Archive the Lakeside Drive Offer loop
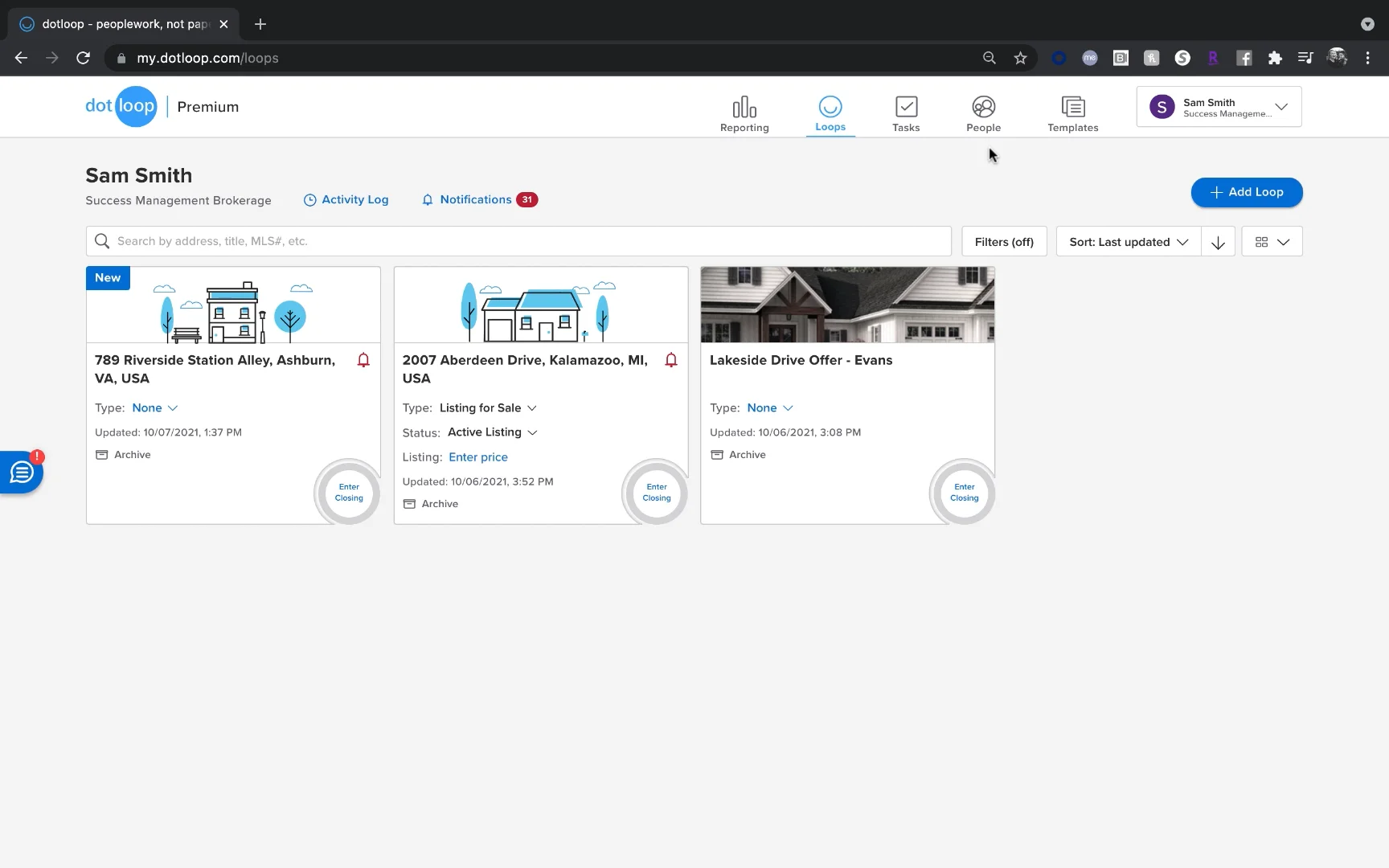Screen dimensions: 1389x868 [738, 455]
